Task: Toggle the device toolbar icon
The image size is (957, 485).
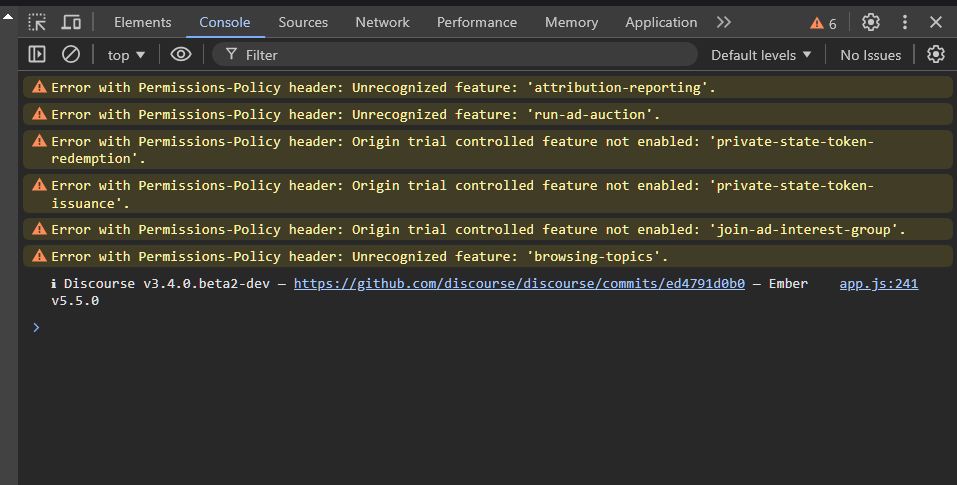Action: click(71, 23)
